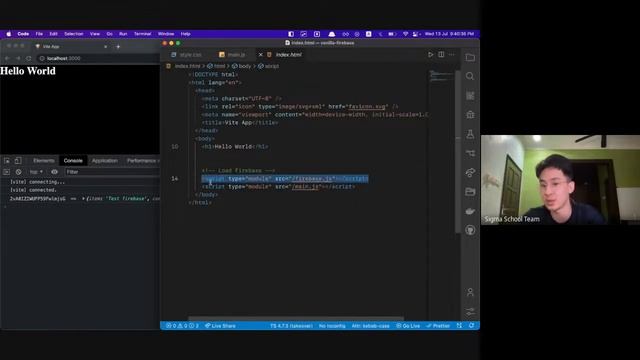Open the Search icon in VS Code sidebar
Screen dimensions: 640x360
470,76
